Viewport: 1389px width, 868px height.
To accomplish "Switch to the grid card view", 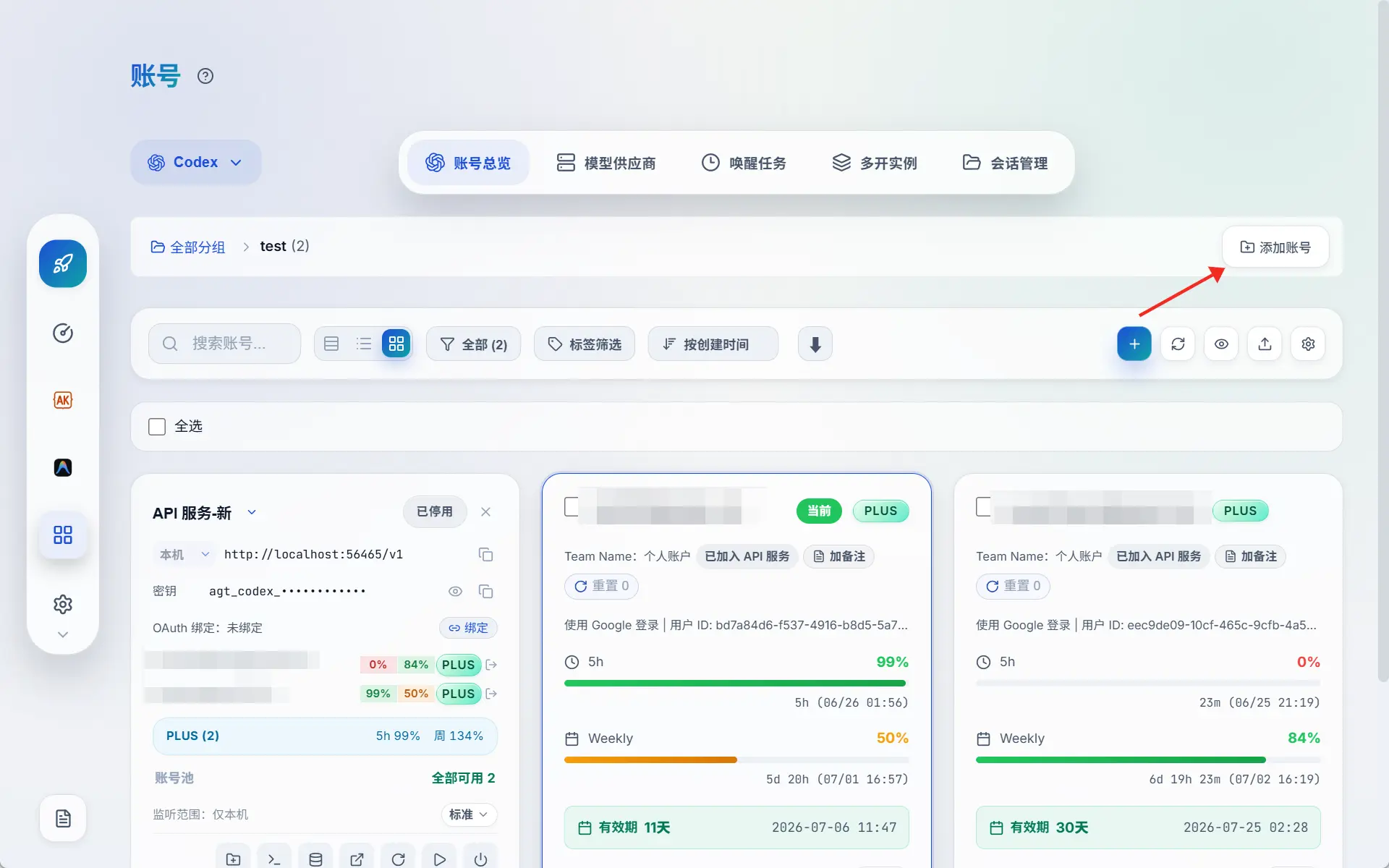I will click(396, 344).
